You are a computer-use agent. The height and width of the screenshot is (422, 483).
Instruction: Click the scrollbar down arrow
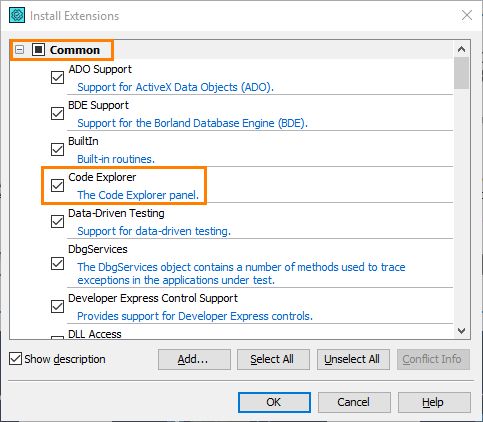coord(462,331)
